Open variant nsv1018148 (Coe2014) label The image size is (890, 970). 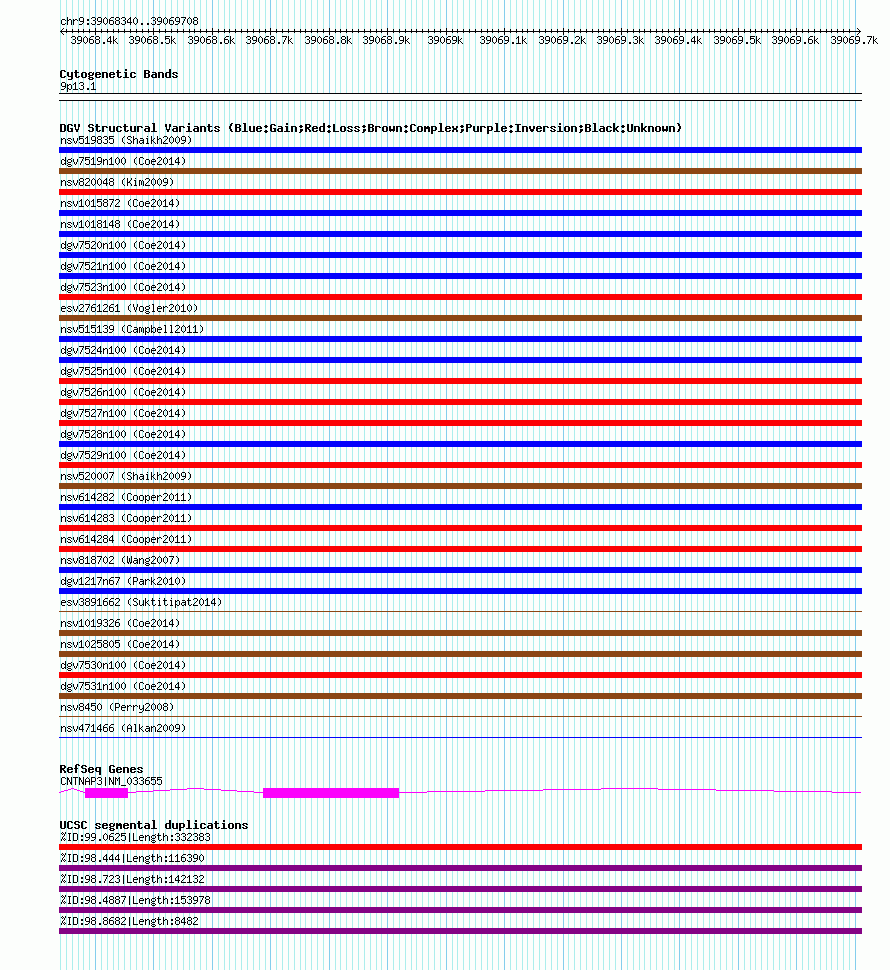click(120, 225)
